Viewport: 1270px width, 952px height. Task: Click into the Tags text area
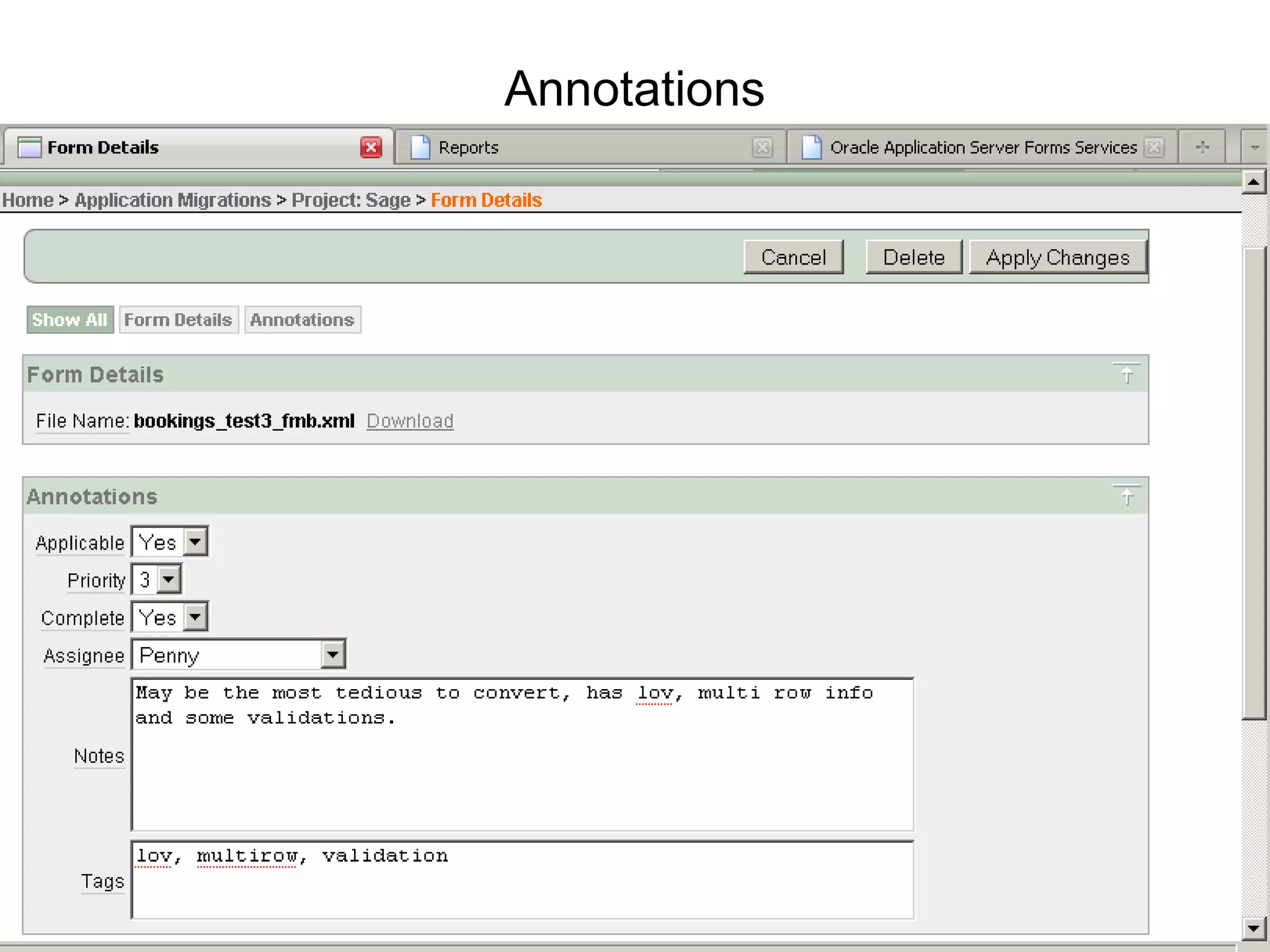coord(522,880)
